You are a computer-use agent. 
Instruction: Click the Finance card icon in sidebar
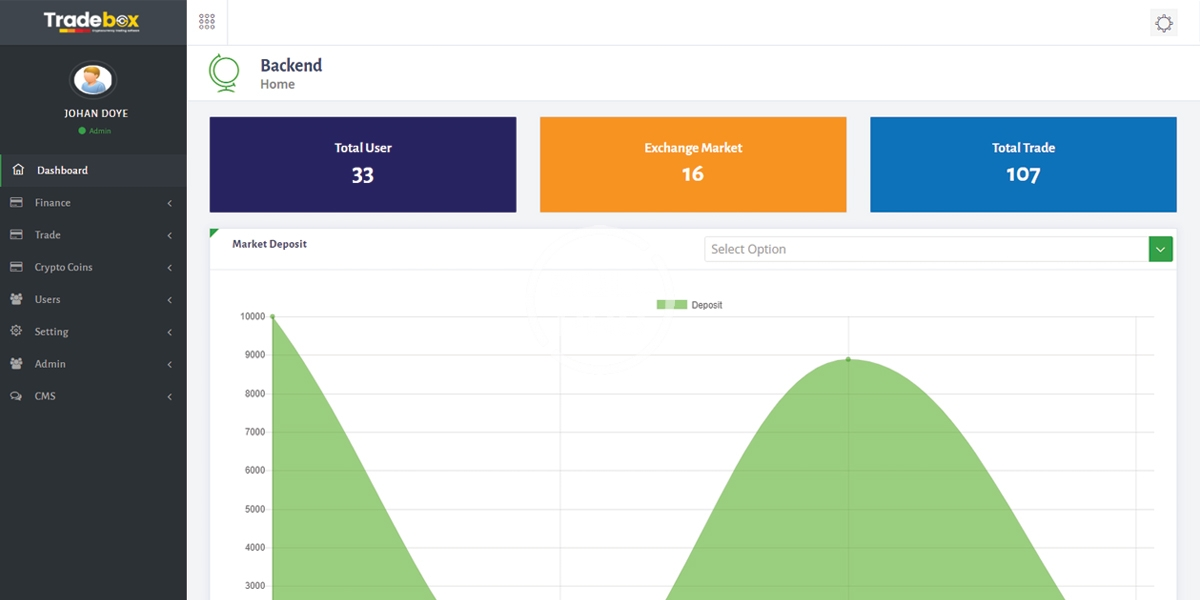(x=16, y=202)
